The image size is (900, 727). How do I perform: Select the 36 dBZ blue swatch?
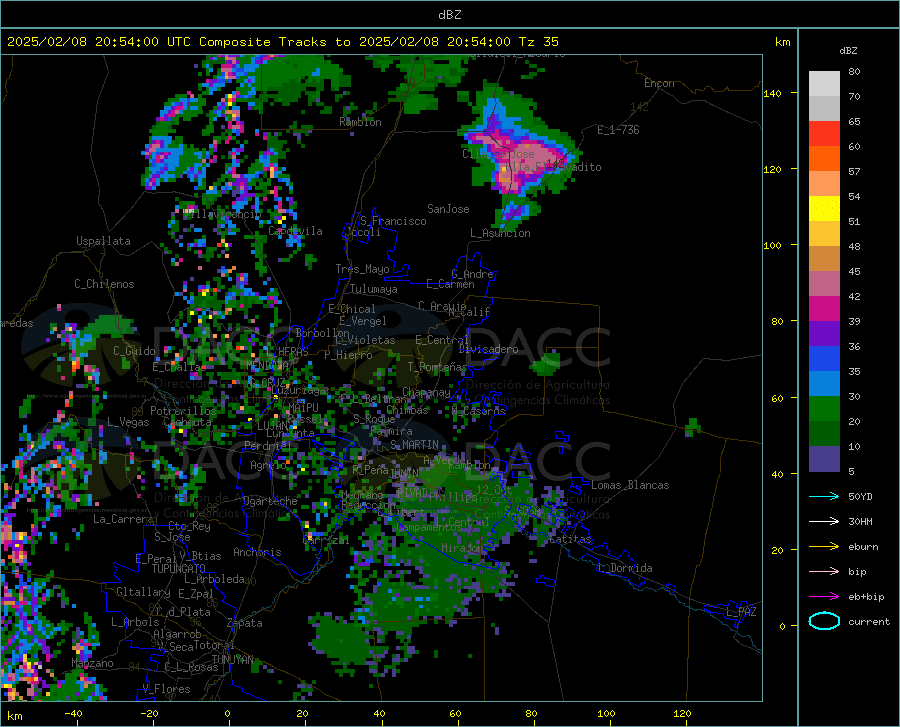point(824,358)
